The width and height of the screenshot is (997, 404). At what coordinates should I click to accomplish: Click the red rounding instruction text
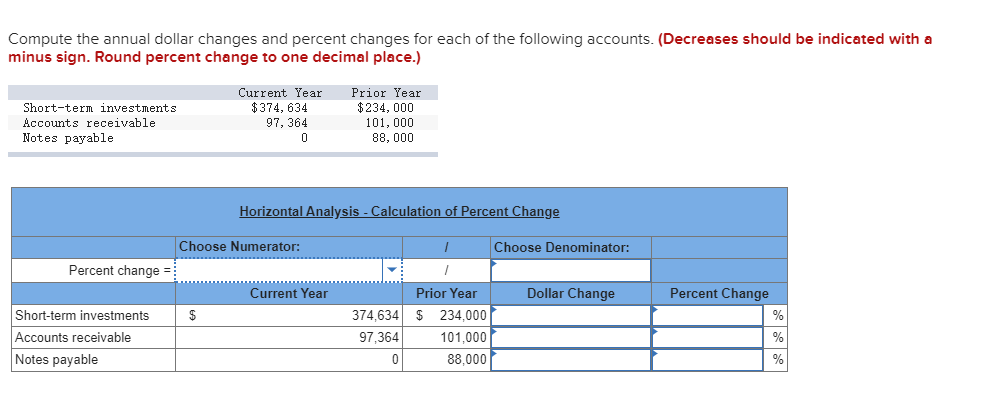click(x=470, y=48)
